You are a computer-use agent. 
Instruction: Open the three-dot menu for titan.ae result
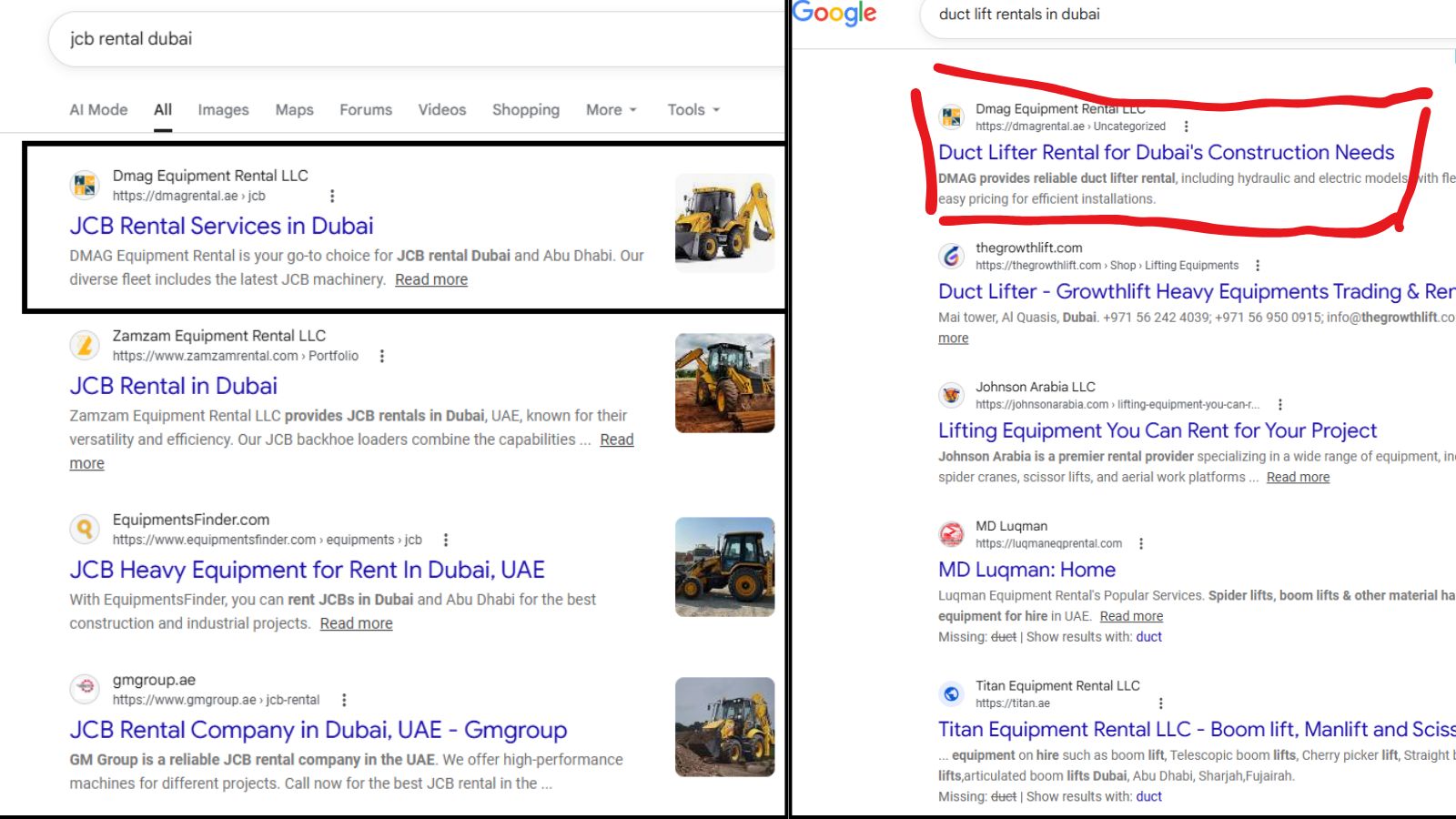(x=1160, y=703)
